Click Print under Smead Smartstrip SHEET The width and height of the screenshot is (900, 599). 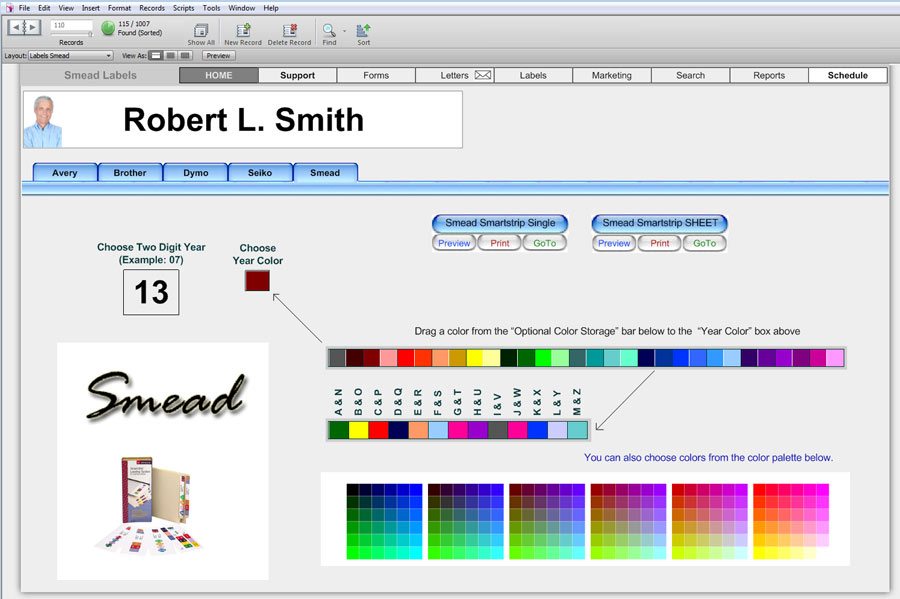(x=660, y=243)
